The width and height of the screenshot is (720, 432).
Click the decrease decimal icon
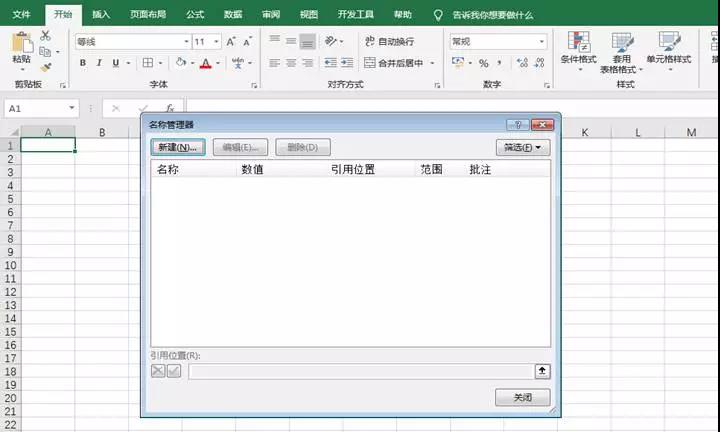(x=539, y=62)
